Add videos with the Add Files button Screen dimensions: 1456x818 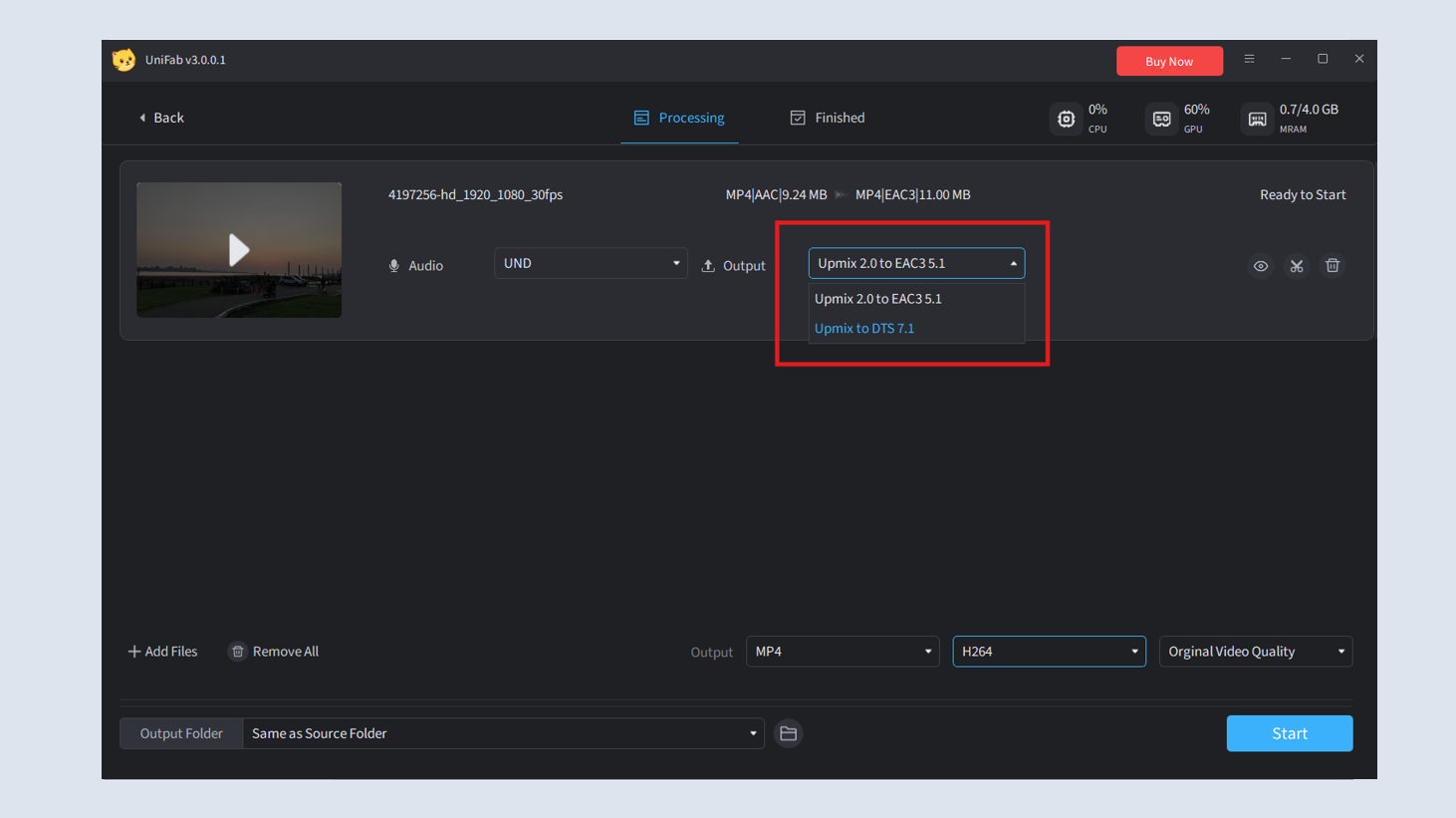[162, 651]
